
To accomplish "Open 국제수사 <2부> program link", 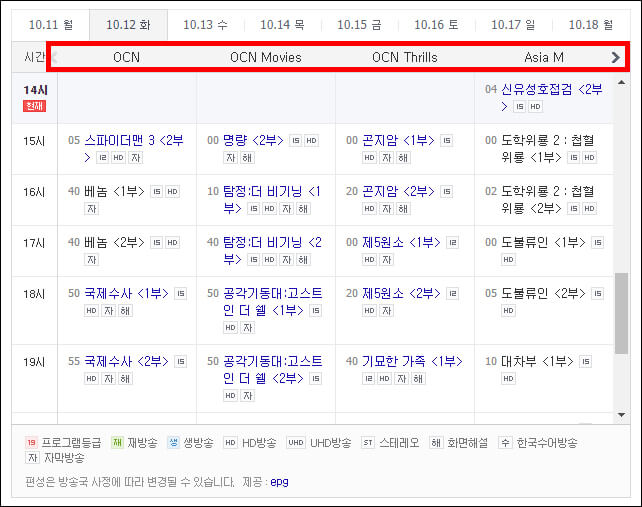I will click(x=127, y=361).
